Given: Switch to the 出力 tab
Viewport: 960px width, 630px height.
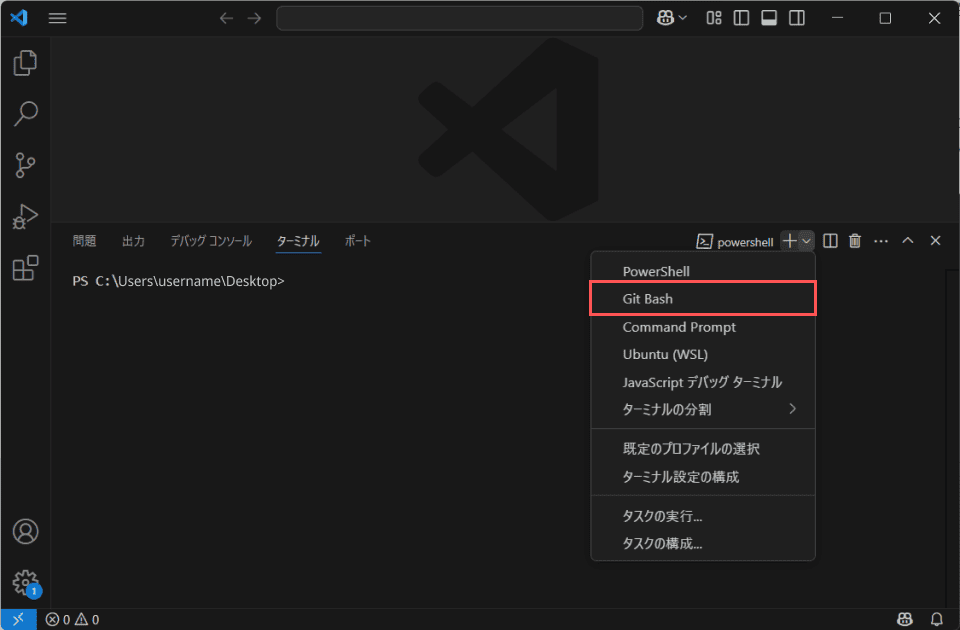Looking at the screenshot, I should [x=133, y=241].
